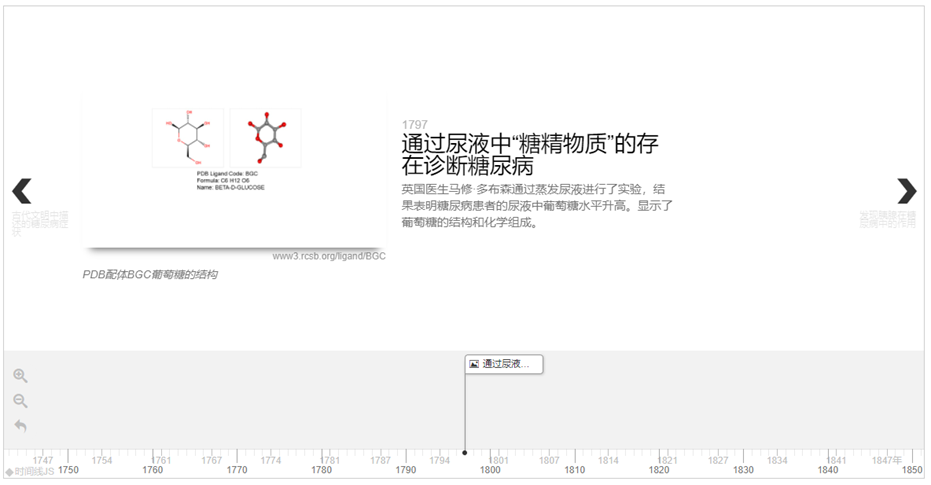This screenshot has width=931, height=485.
Task: Zoom in the timeline with magnifier plus
Action: 20,376
